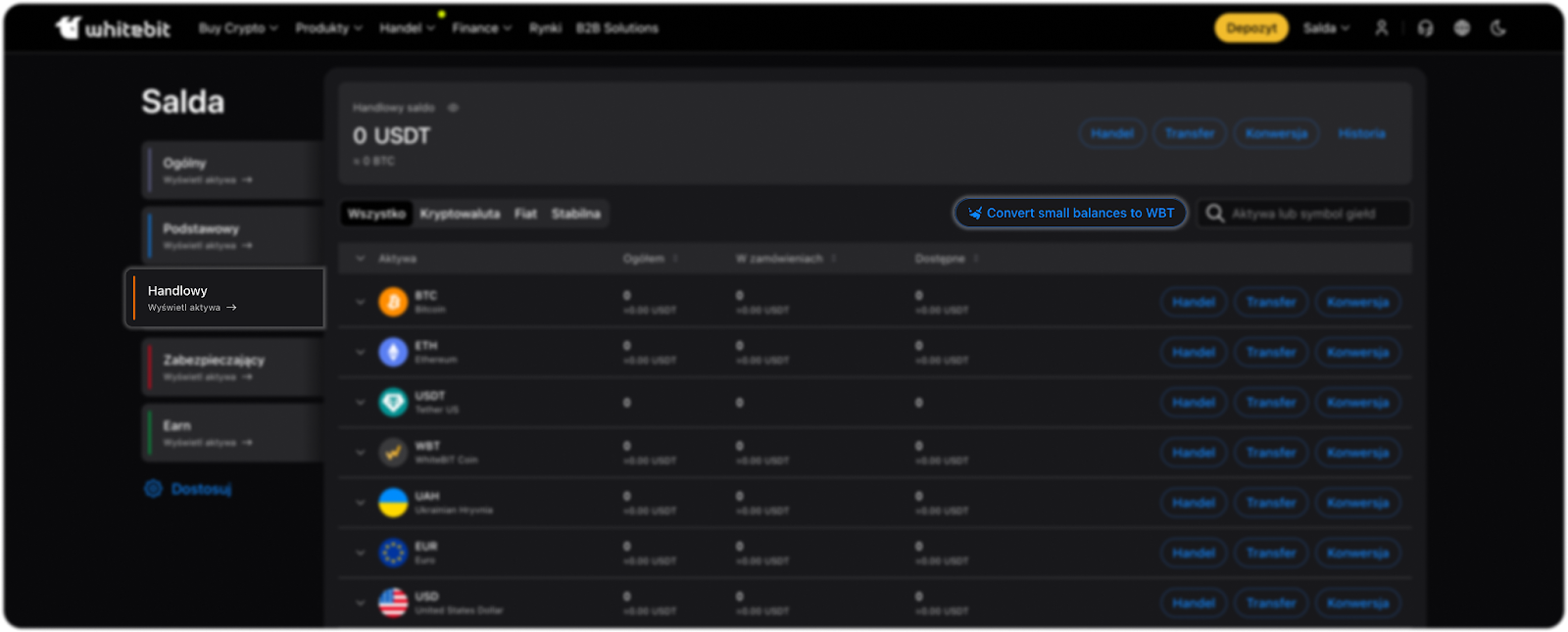This screenshot has width=1568, height=632.
Task: Click the magnifier search icon
Action: coord(1215,214)
